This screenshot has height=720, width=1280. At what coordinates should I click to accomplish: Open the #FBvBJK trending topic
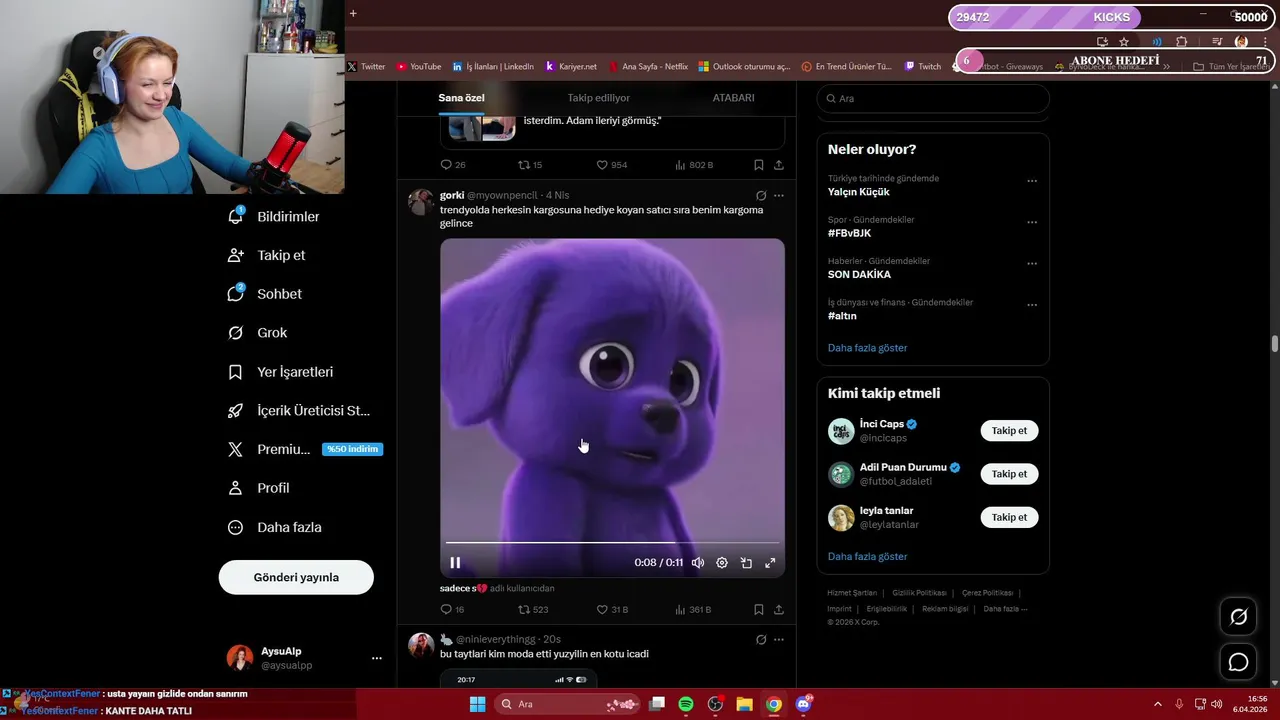[850, 233]
